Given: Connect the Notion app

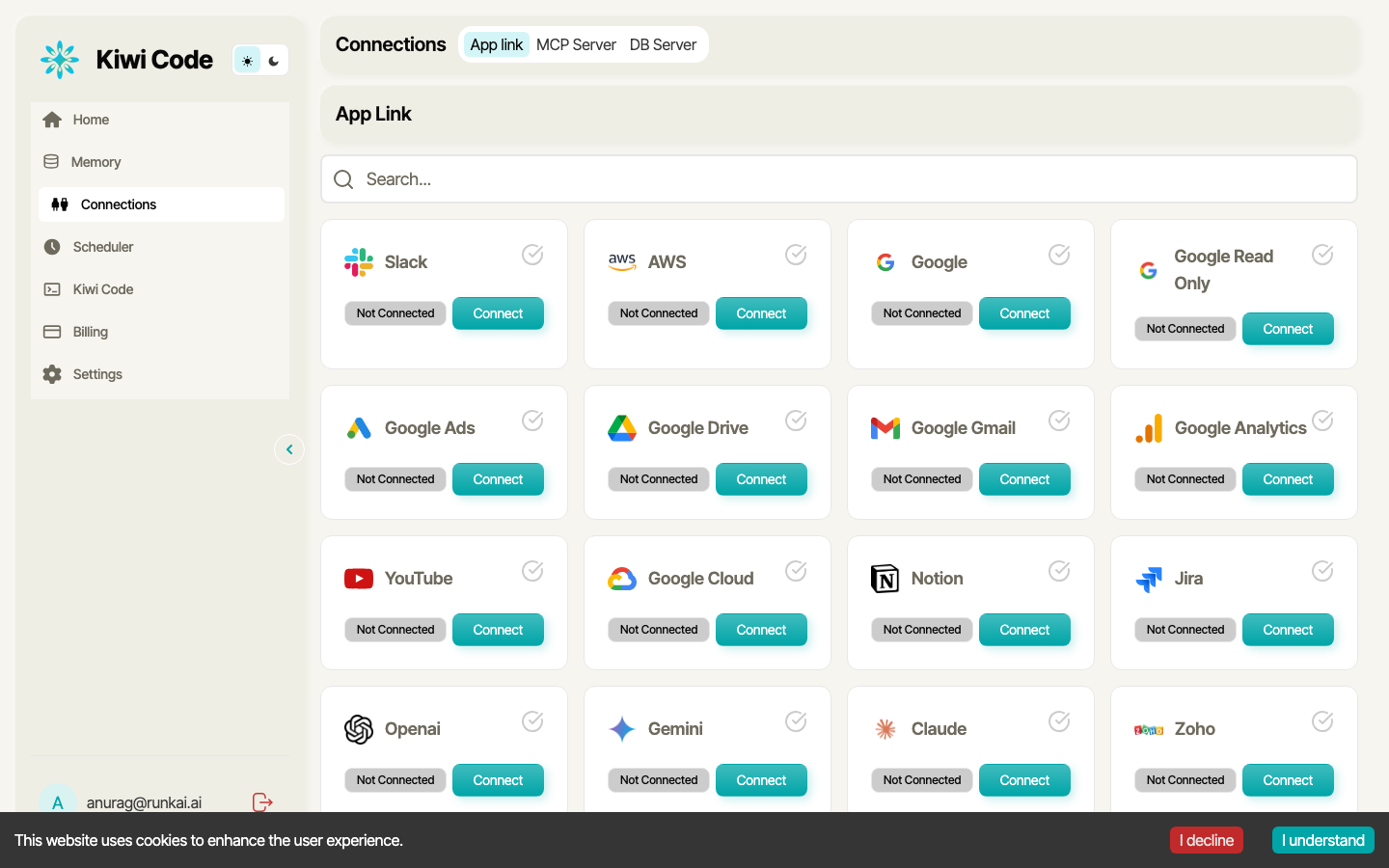Looking at the screenshot, I should pyautogui.click(x=1024, y=630).
